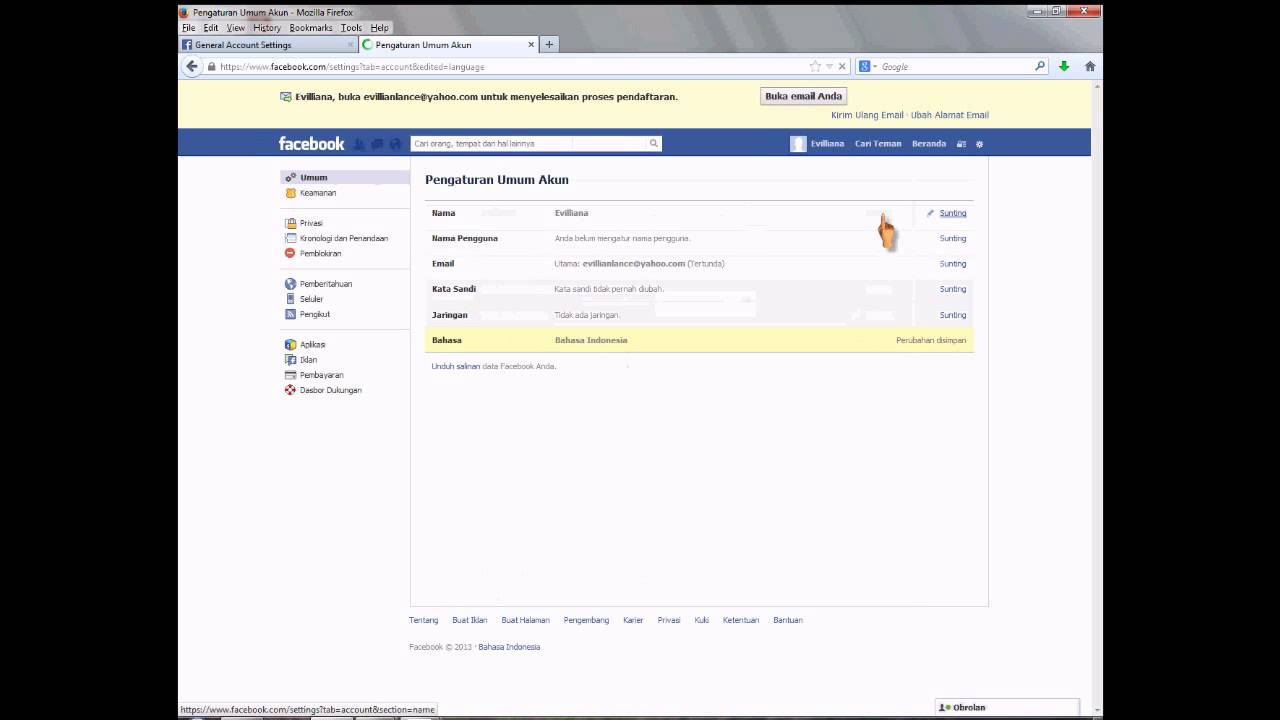The height and width of the screenshot is (720, 1280).
Task: Close the Pengaturan Umum Akun tab
Action: tap(531, 45)
